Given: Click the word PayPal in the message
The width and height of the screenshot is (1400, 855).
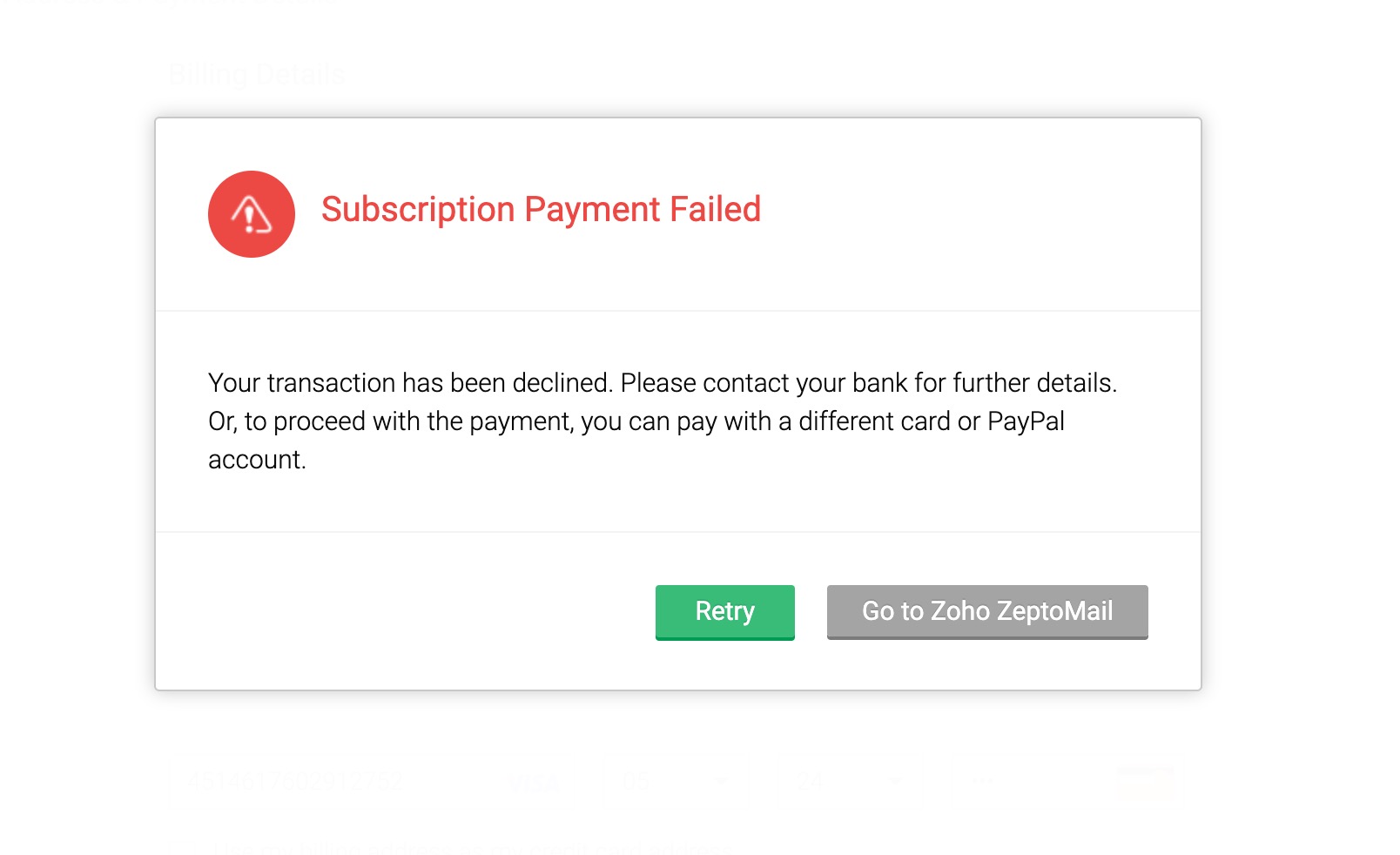Looking at the screenshot, I should click(x=1025, y=421).
